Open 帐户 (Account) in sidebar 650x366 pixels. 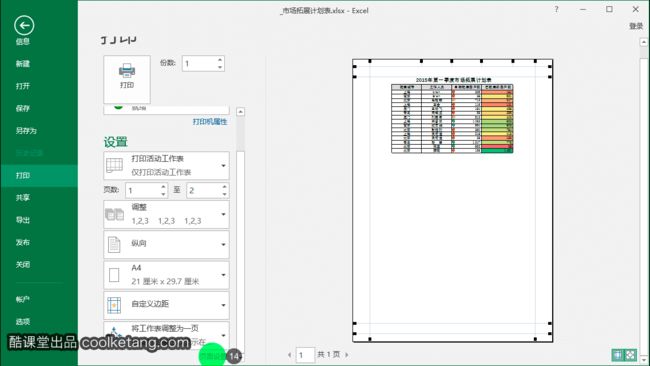click(x=22, y=299)
